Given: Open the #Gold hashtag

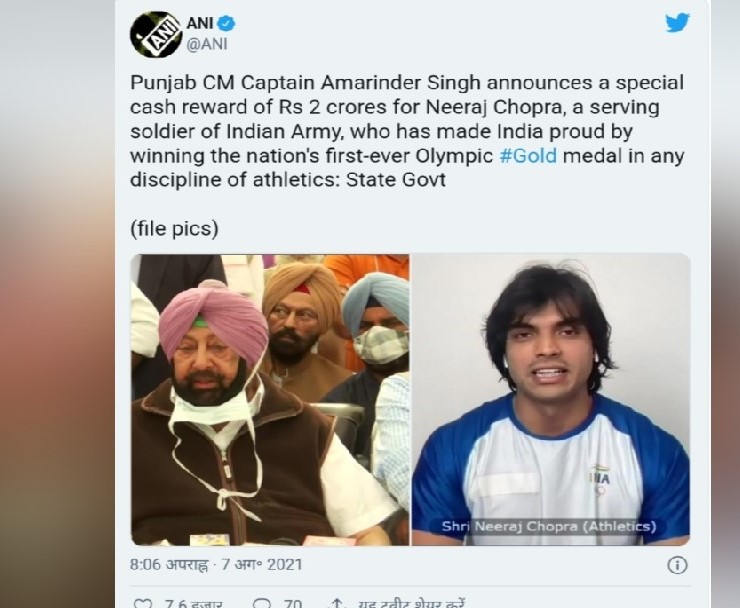Looking at the screenshot, I should (528, 156).
